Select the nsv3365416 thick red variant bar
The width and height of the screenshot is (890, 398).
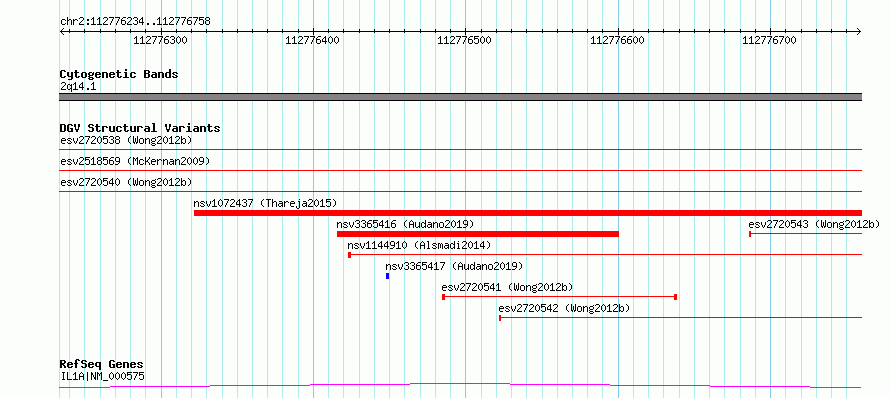(477, 234)
